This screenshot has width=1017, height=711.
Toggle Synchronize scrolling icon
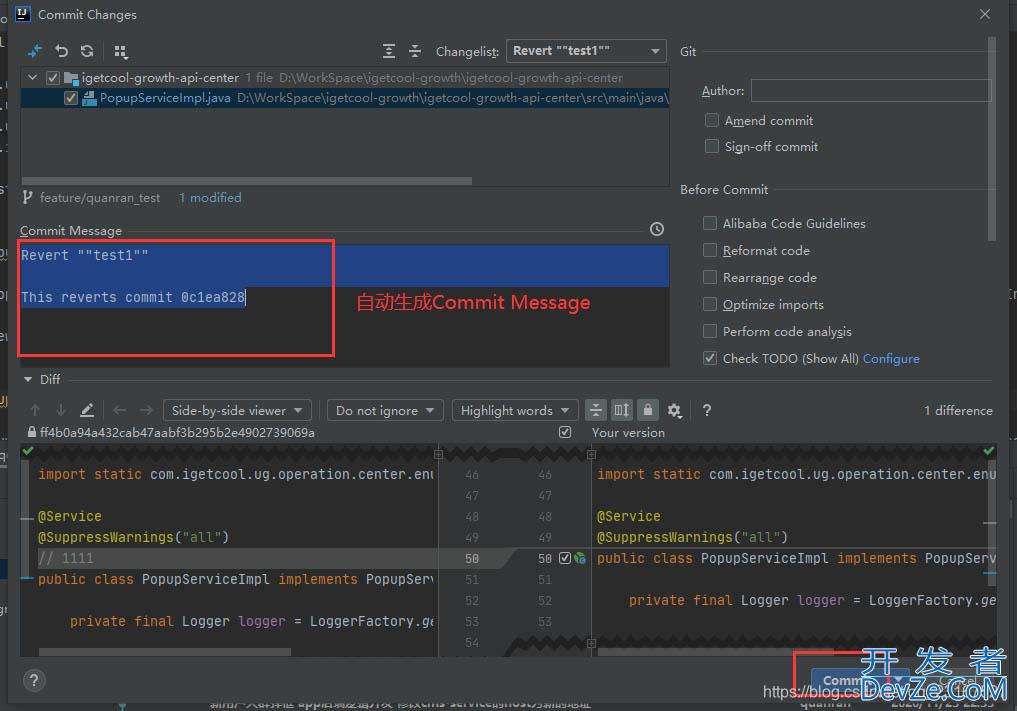621,410
